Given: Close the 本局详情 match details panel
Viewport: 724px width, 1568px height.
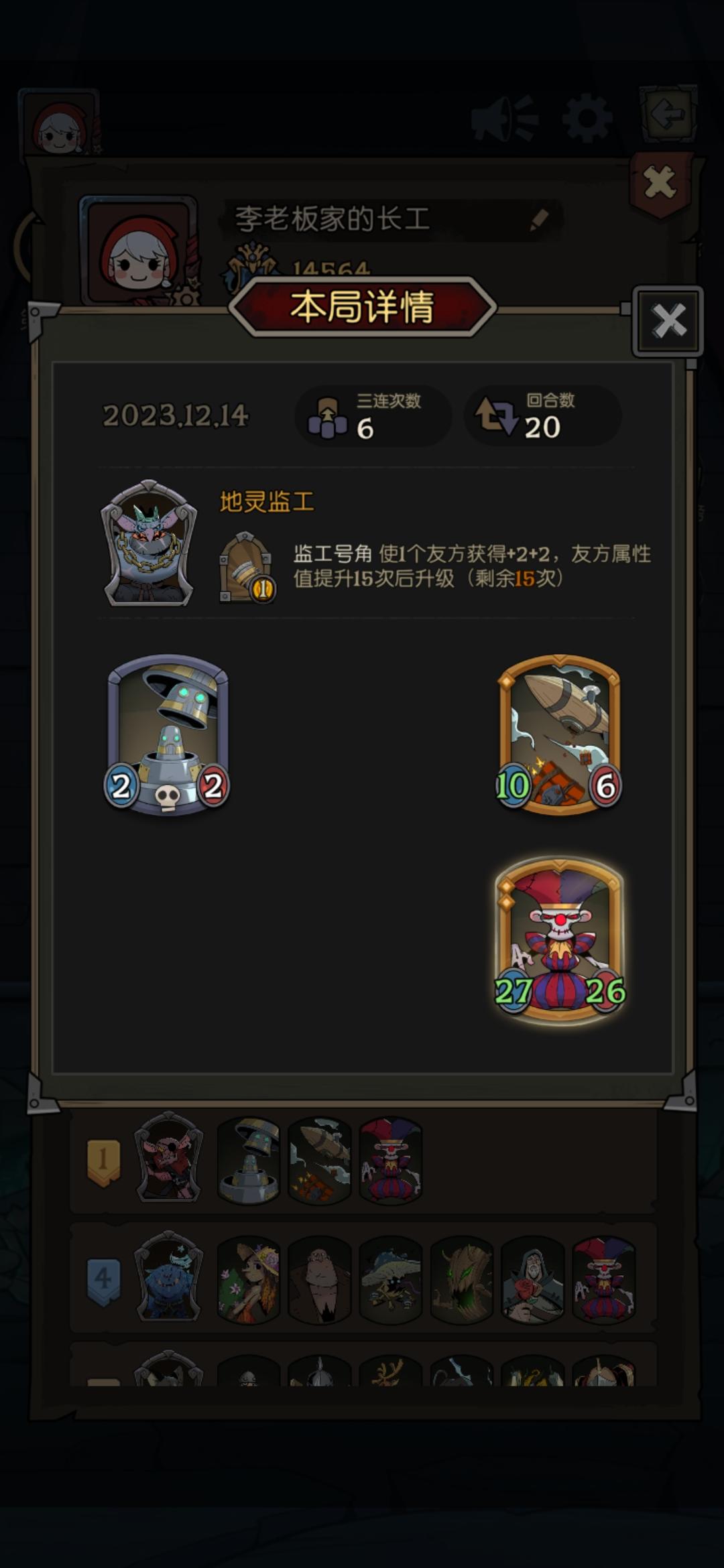Looking at the screenshot, I should pos(668,320).
